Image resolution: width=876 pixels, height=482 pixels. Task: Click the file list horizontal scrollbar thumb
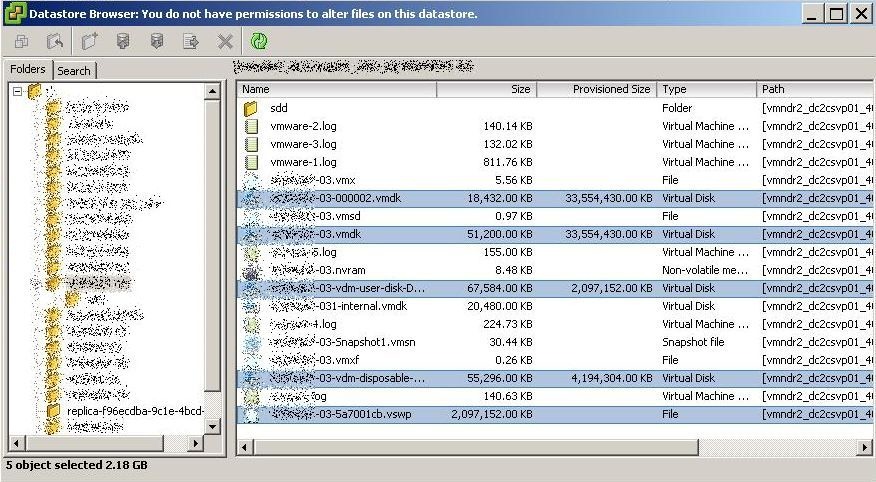(x=475, y=447)
